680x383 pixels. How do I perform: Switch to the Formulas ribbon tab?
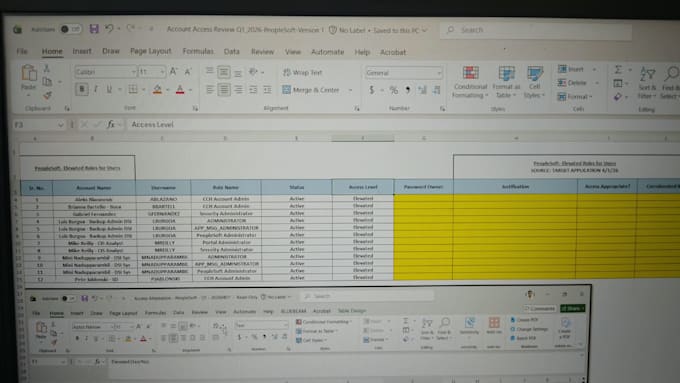(x=198, y=52)
